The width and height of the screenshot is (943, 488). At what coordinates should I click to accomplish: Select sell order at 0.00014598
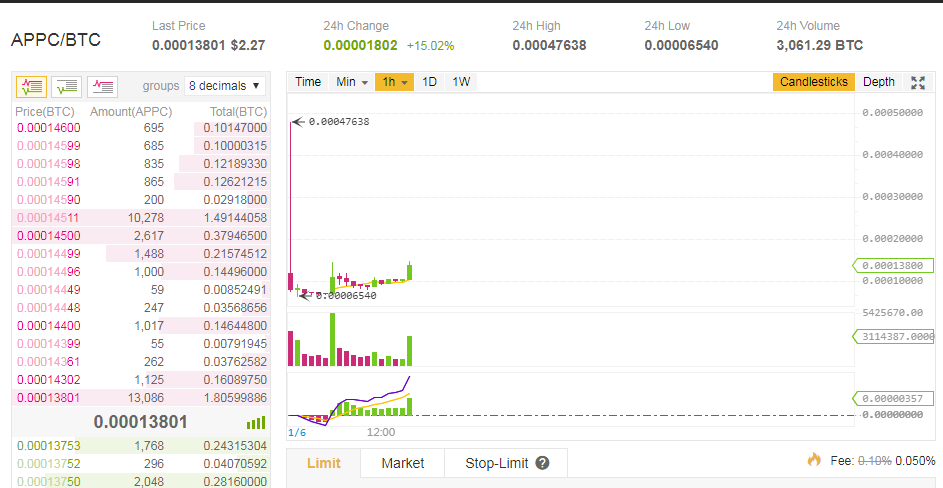(x=141, y=164)
